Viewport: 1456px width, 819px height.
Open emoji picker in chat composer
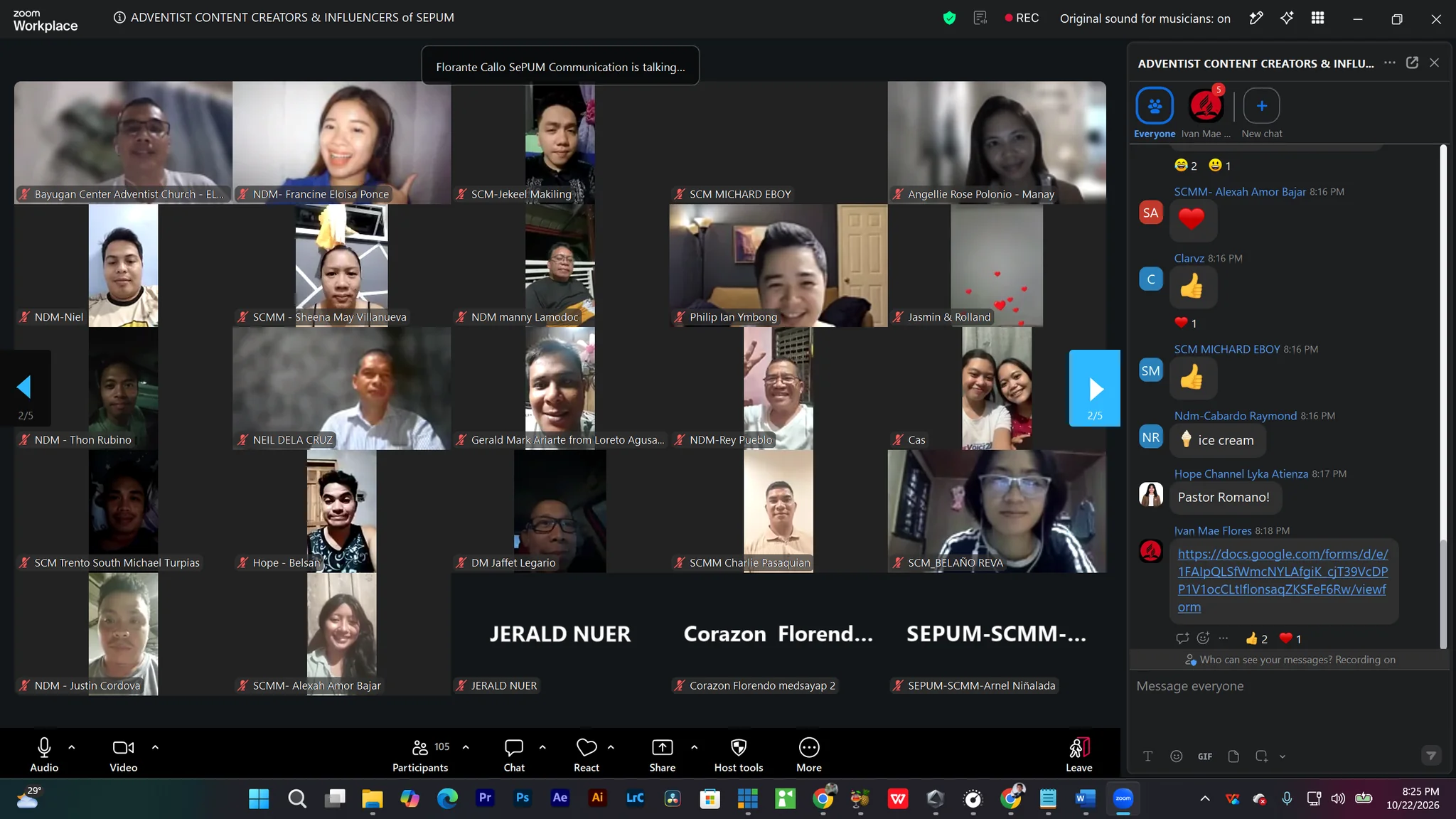(1177, 756)
